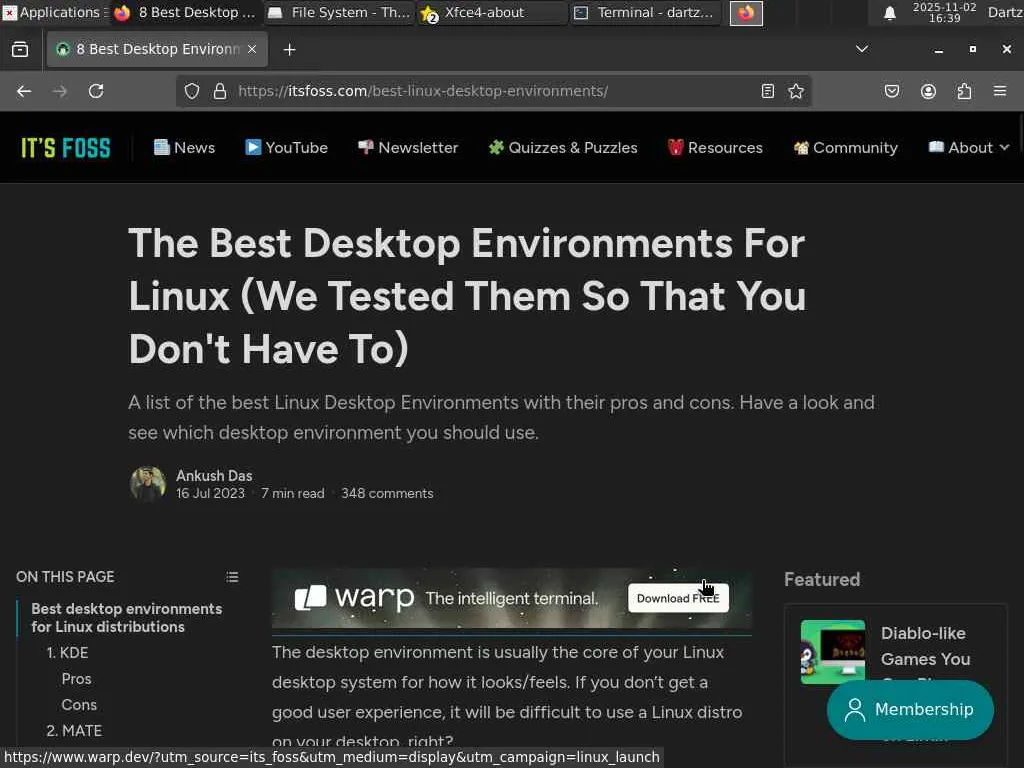The width and height of the screenshot is (1024, 768).
Task: Go to Best desktop environments for Linux section
Action: 127,618
